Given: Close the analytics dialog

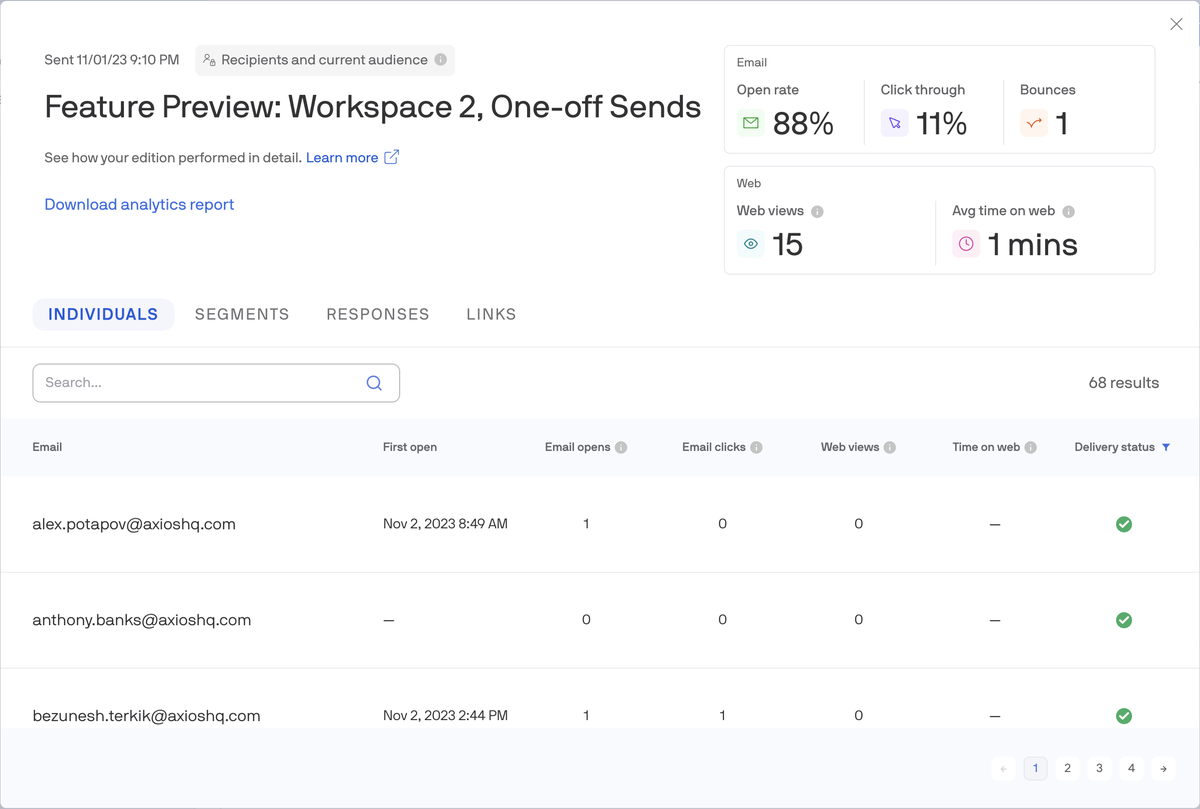Looking at the screenshot, I should click(x=1176, y=25).
